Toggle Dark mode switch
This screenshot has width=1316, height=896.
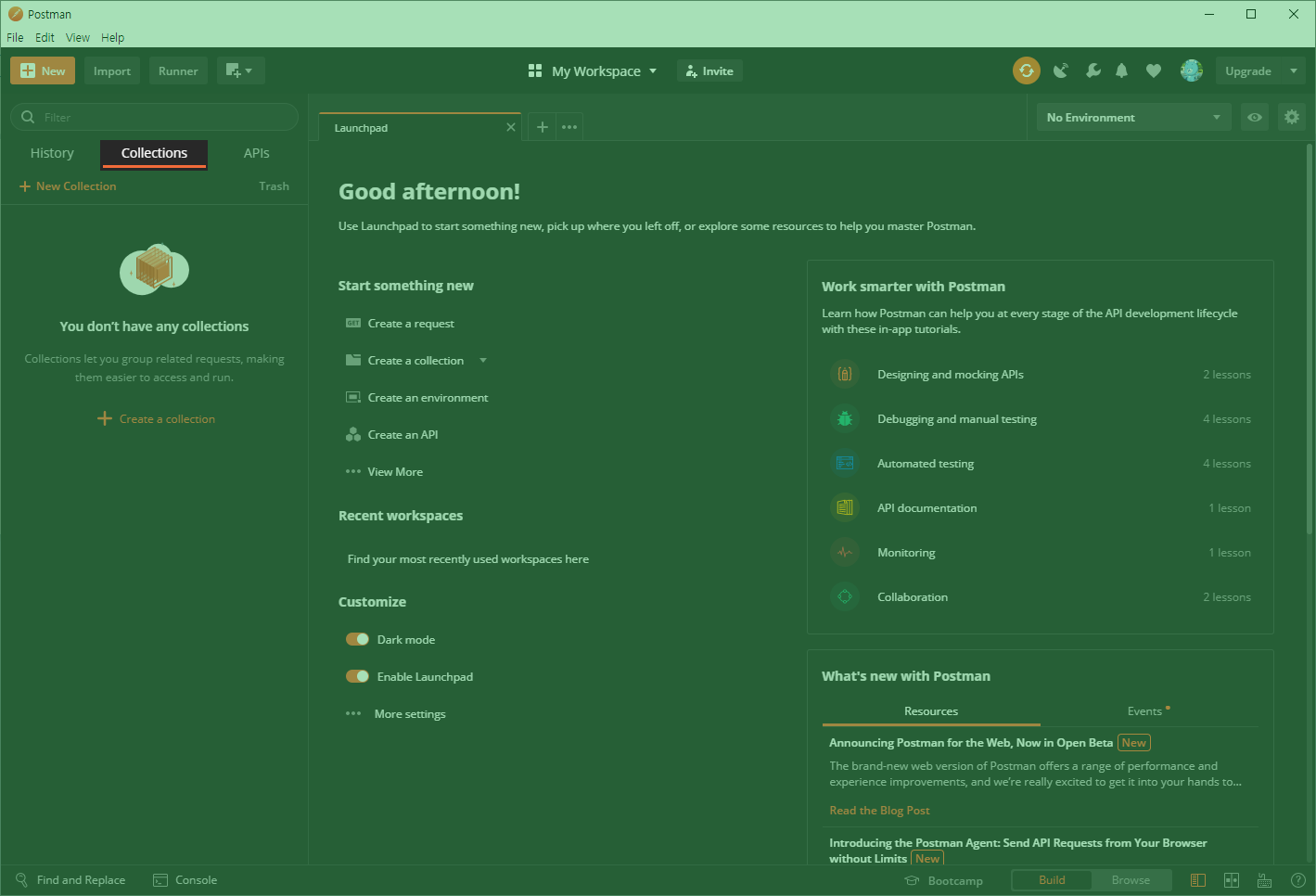[357, 639]
